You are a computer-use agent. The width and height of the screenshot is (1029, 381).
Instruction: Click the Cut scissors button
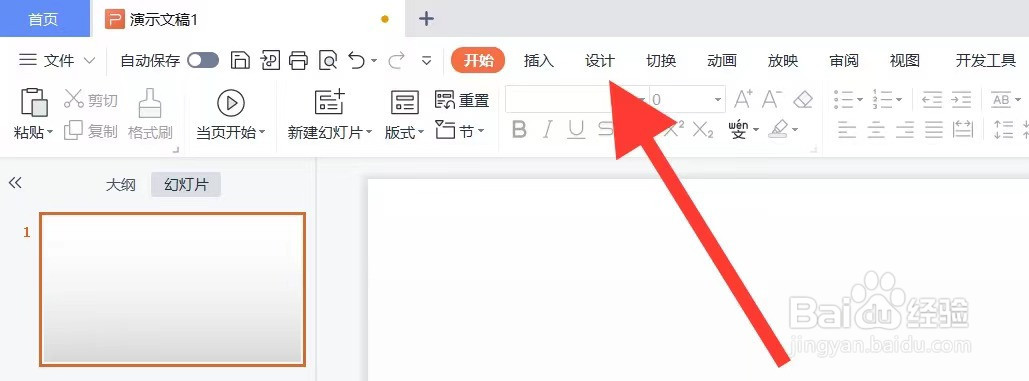tap(91, 100)
